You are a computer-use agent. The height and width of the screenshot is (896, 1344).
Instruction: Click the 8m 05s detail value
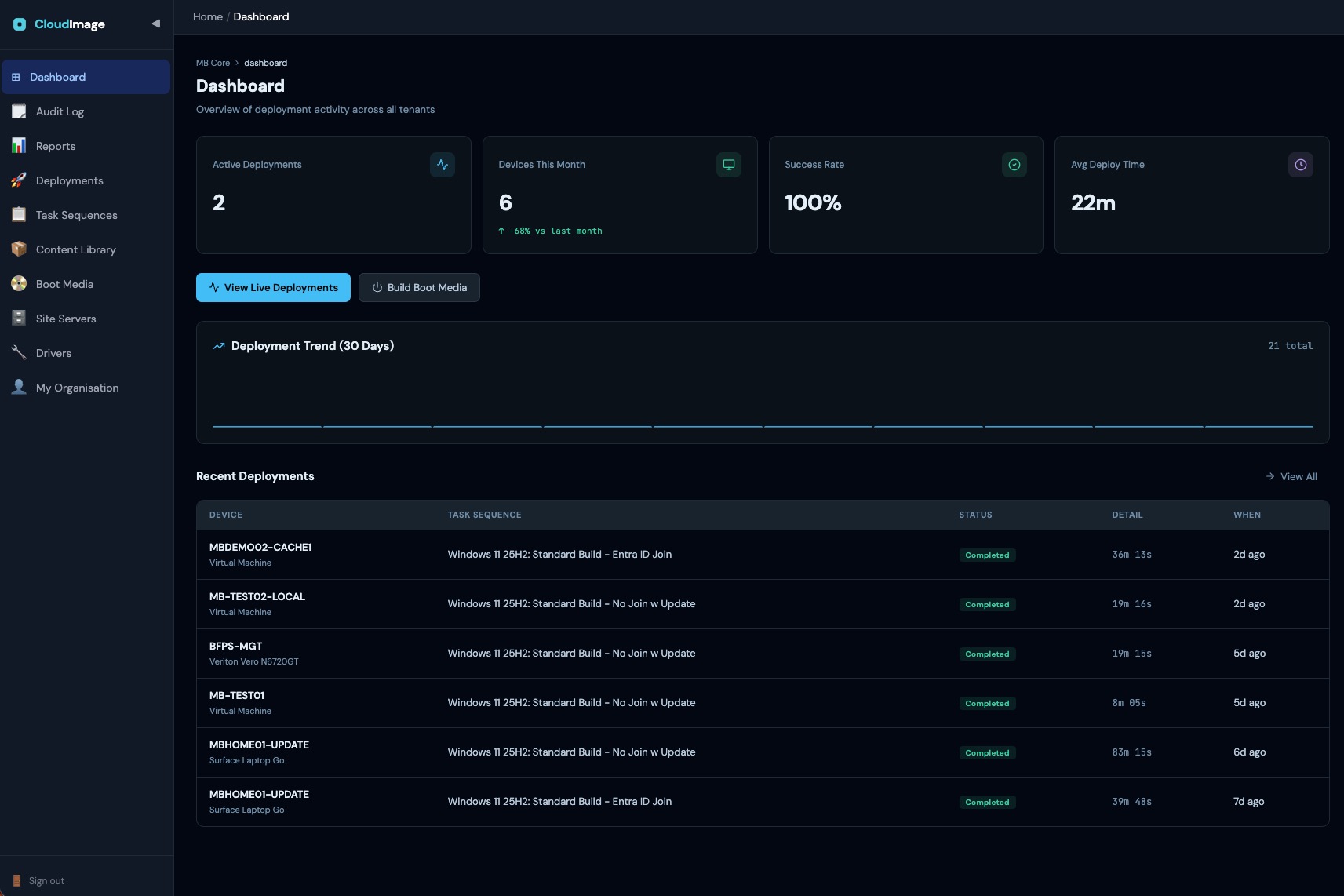pos(1129,702)
